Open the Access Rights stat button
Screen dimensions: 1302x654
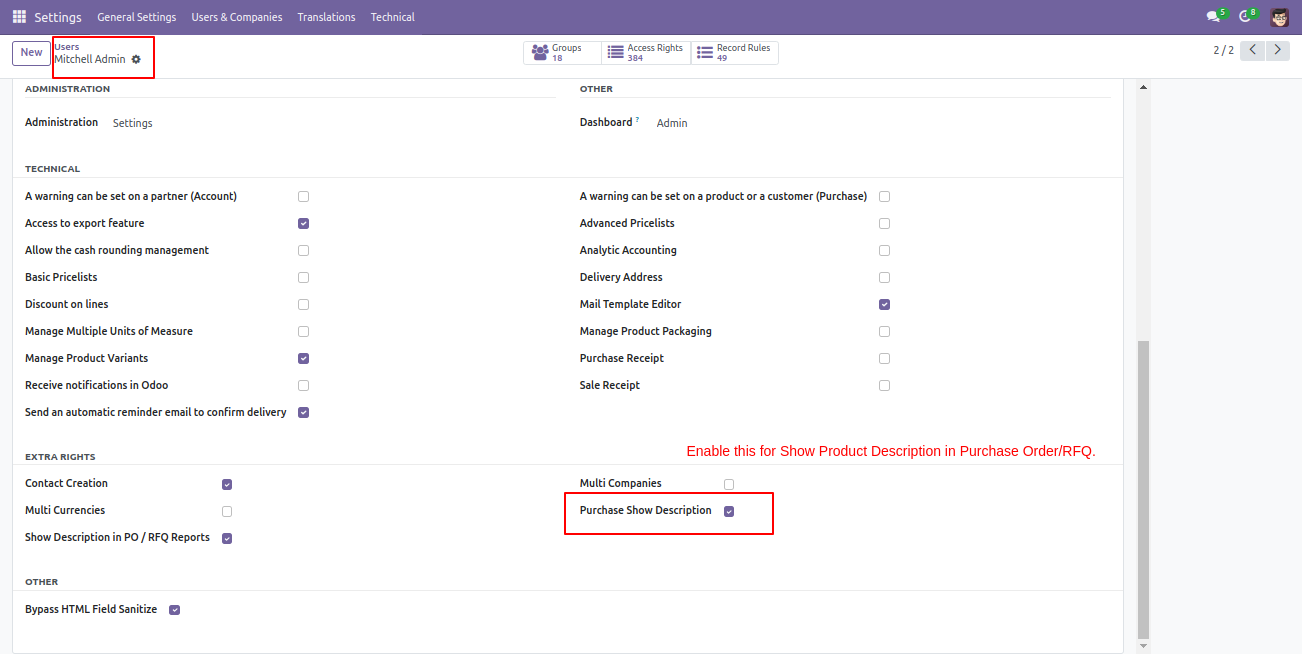tap(646, 53)
